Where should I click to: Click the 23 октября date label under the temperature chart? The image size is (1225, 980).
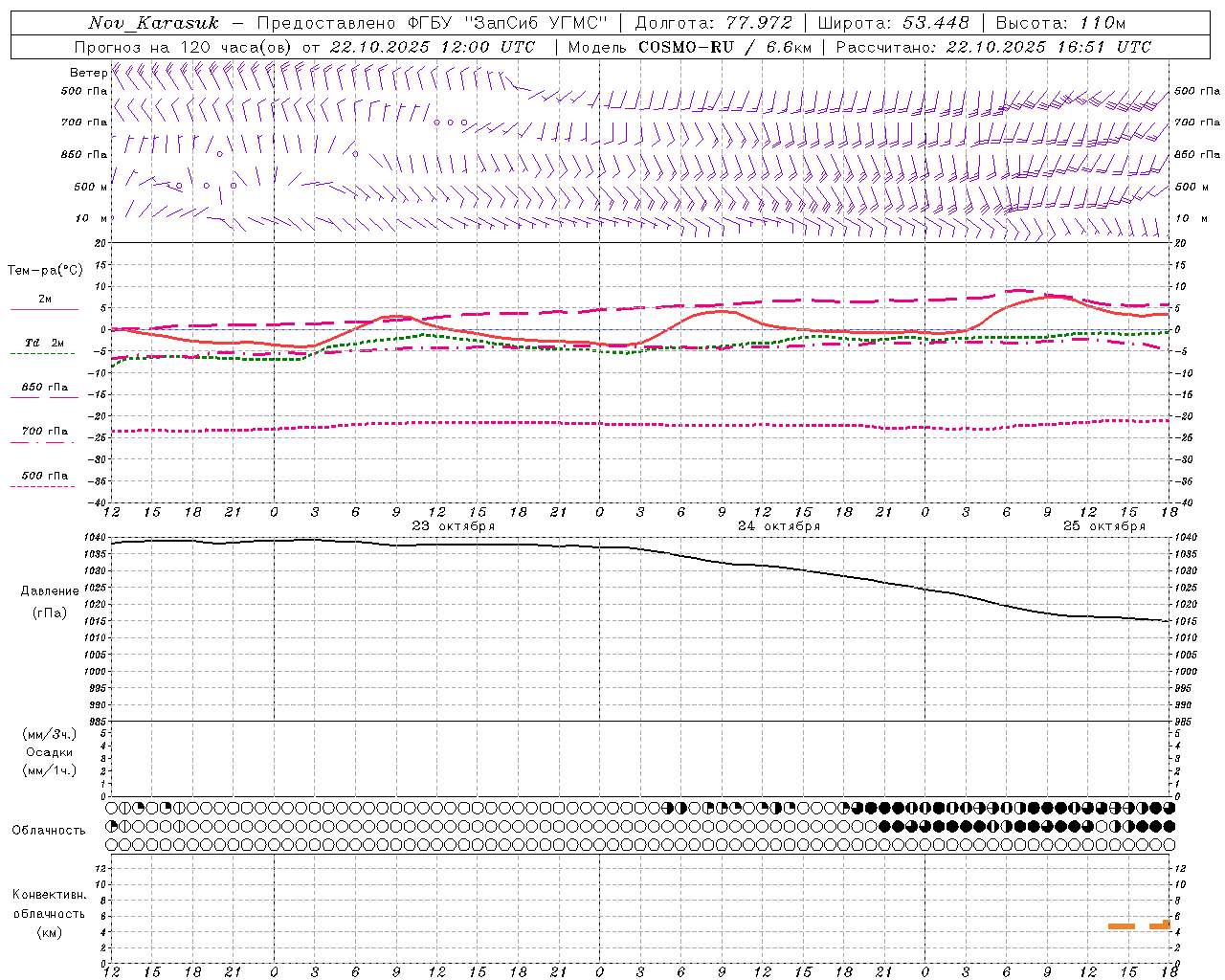pyautogui.click(x=454, y=526)
